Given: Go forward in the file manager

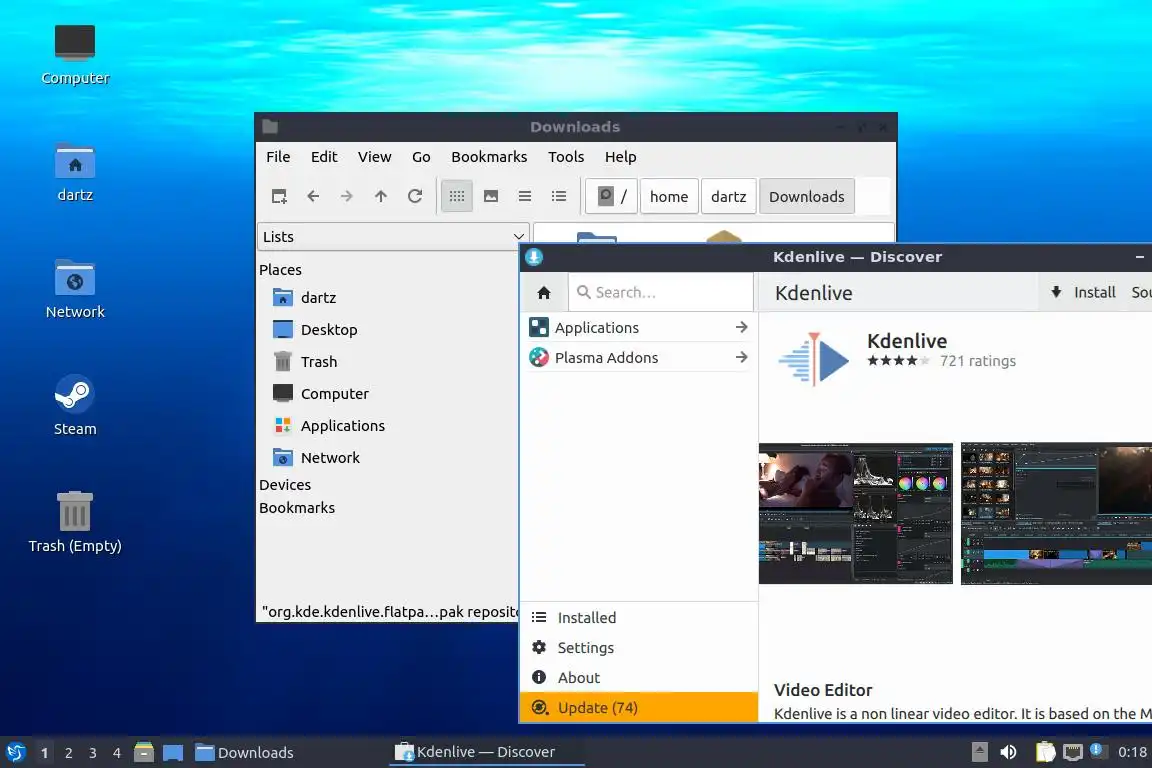Looking at the screenshot, I should tap(347, 196).
